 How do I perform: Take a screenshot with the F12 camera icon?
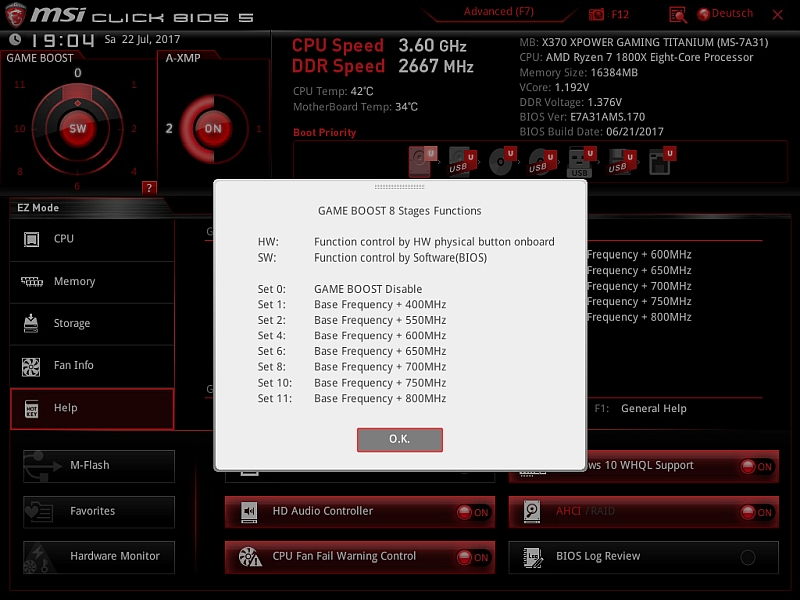tap(596, 14)
